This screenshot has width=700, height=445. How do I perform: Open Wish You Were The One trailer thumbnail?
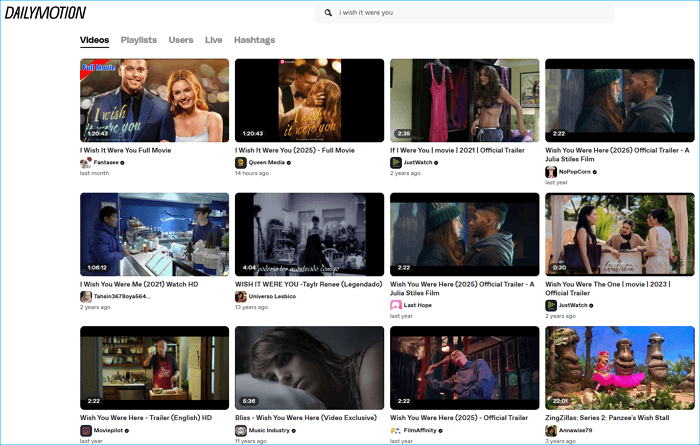[620, 234]
